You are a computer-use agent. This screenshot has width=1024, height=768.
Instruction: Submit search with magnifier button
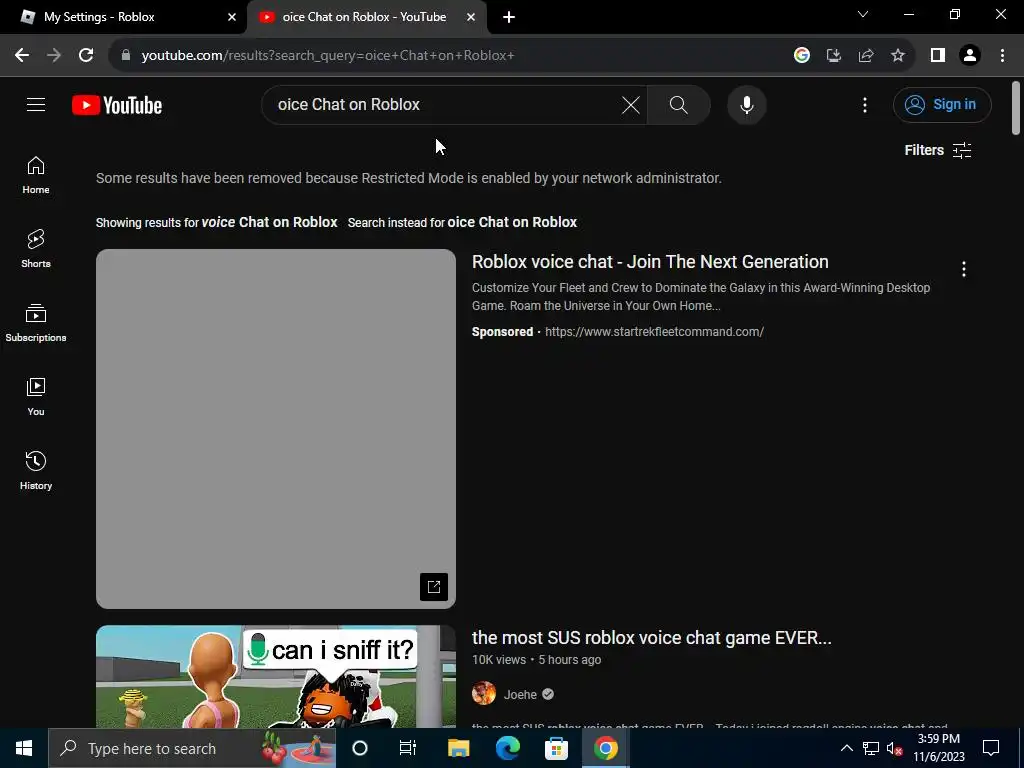(679, 104)
